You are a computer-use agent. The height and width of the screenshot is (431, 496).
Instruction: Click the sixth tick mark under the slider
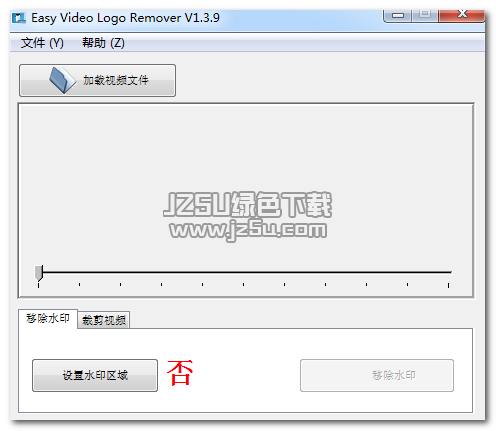(x=243, y=284)
